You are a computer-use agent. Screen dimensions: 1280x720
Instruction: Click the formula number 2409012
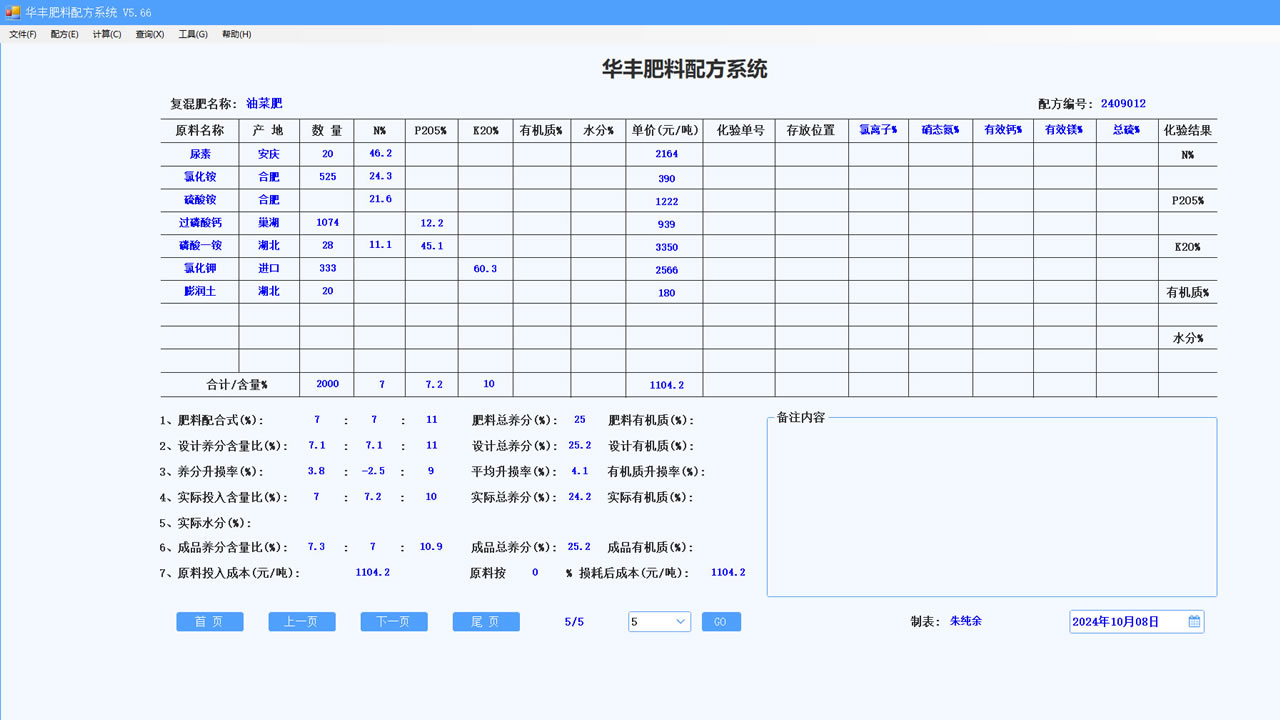(1122, 103)
